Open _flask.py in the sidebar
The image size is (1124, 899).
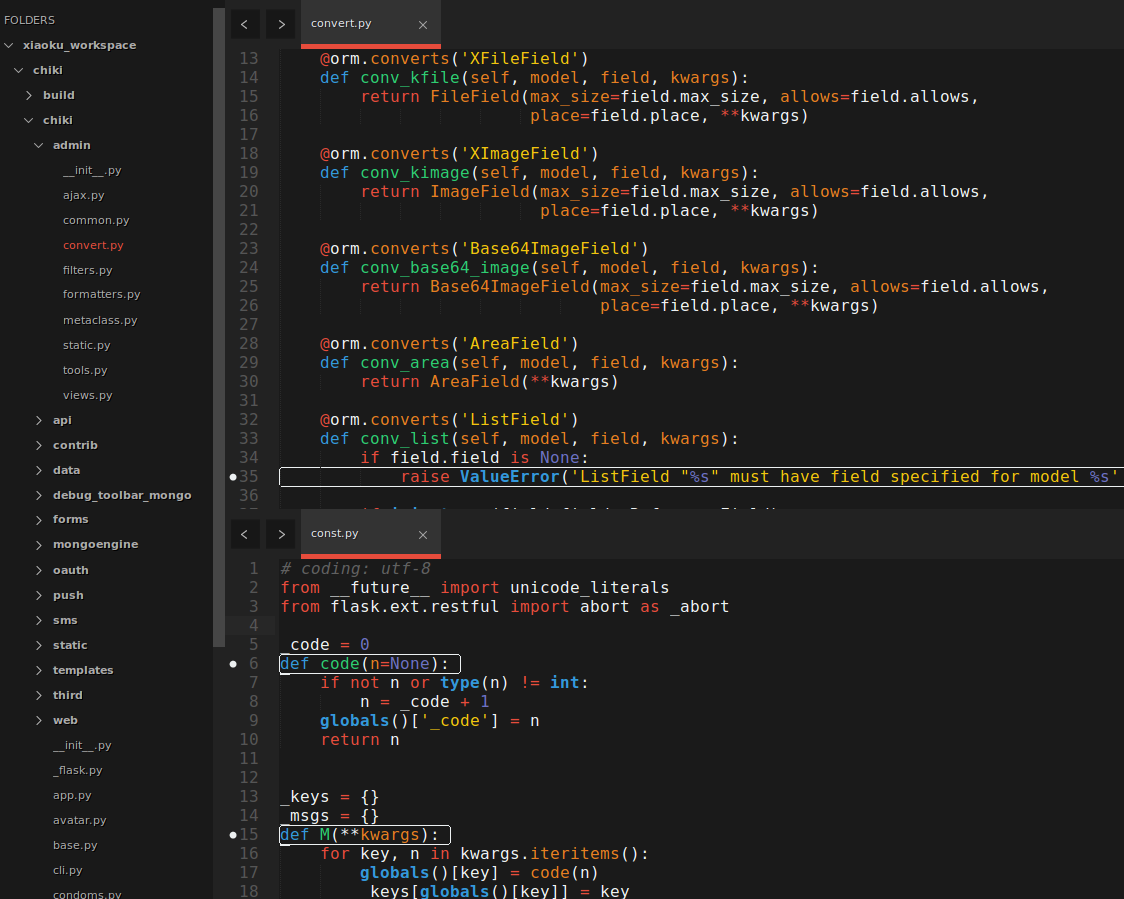[77, 771]
